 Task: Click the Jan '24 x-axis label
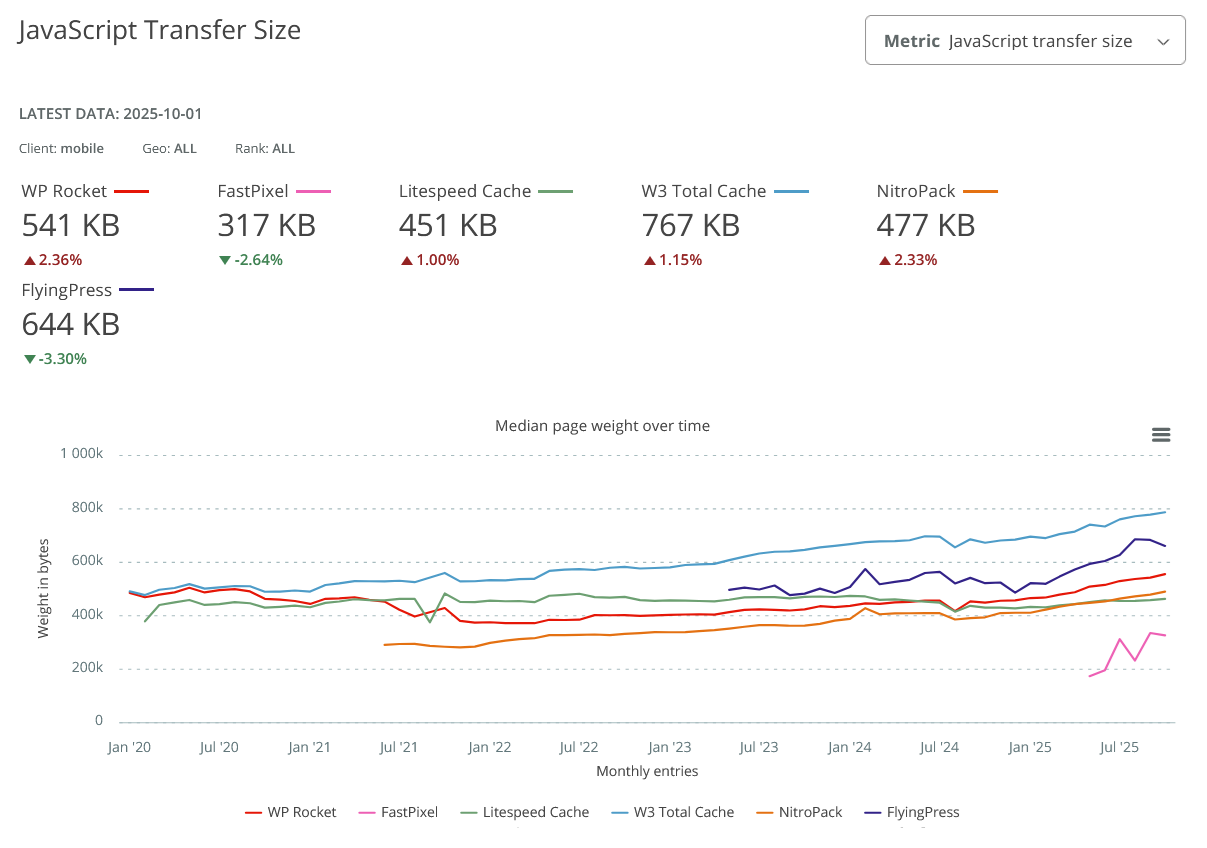click(x=849, y=747)
